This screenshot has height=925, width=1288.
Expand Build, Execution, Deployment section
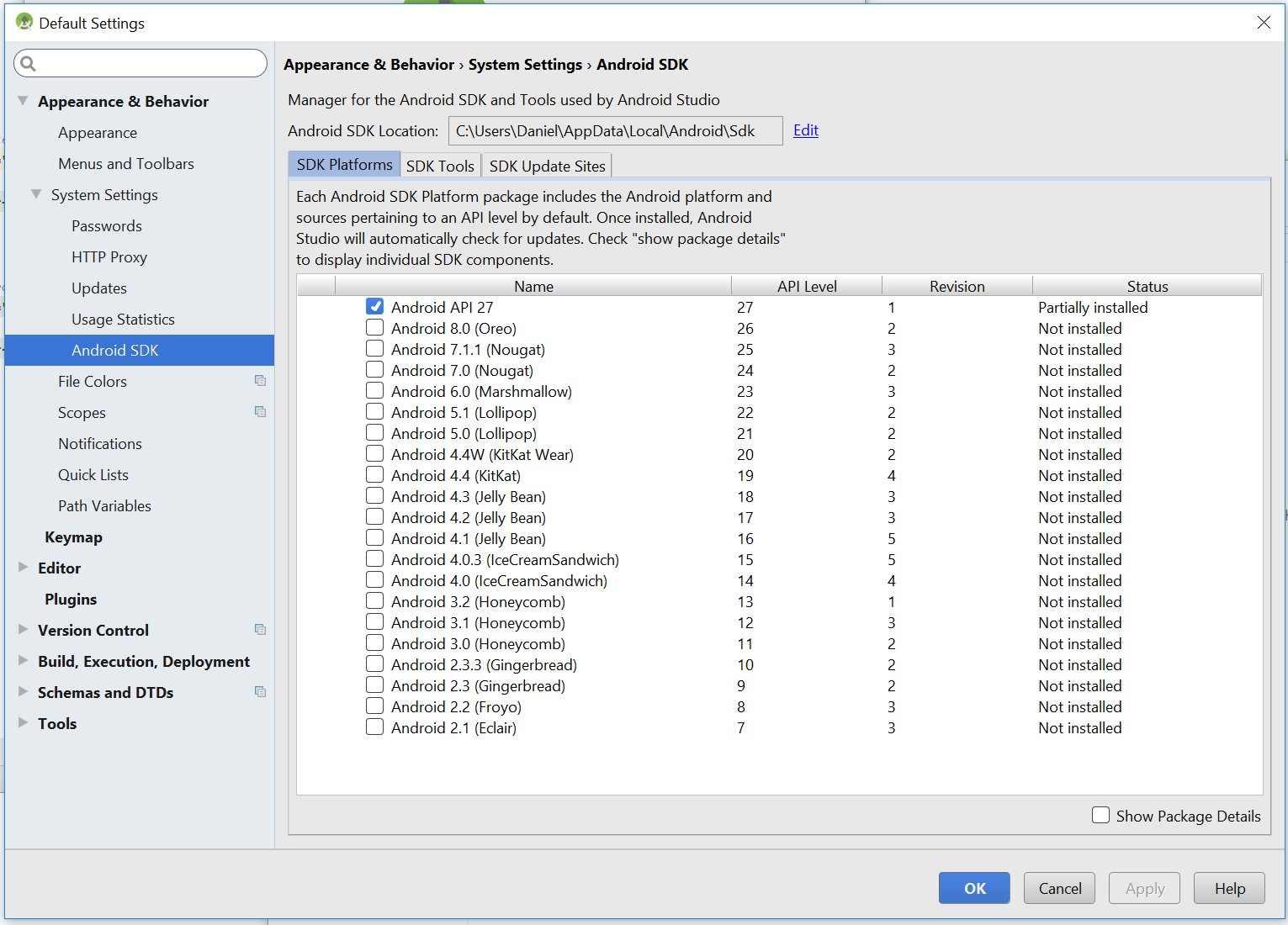click(23, 661)
